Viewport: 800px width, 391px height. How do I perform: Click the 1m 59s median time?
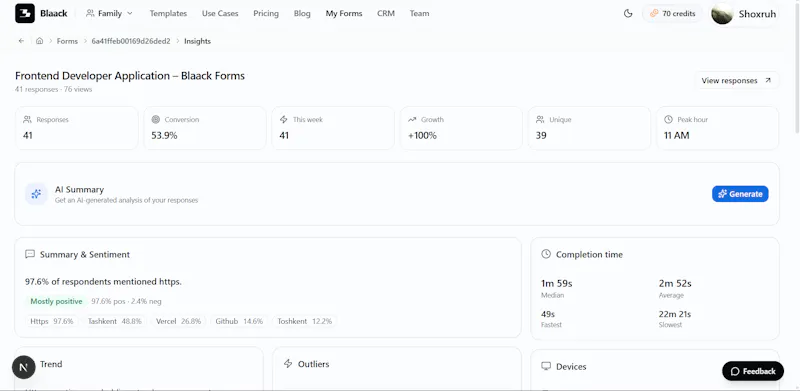(x=557, y=284)
